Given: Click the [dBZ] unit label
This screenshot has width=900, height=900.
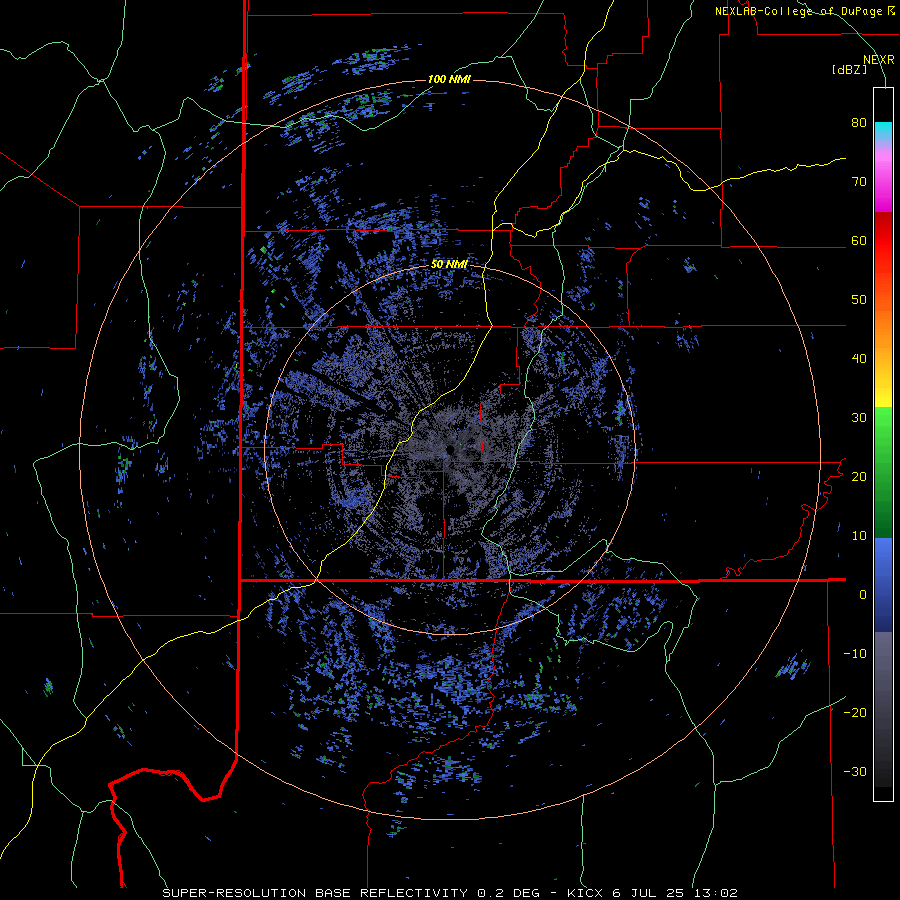Looking at the screenshot, I should coord(849,70).
